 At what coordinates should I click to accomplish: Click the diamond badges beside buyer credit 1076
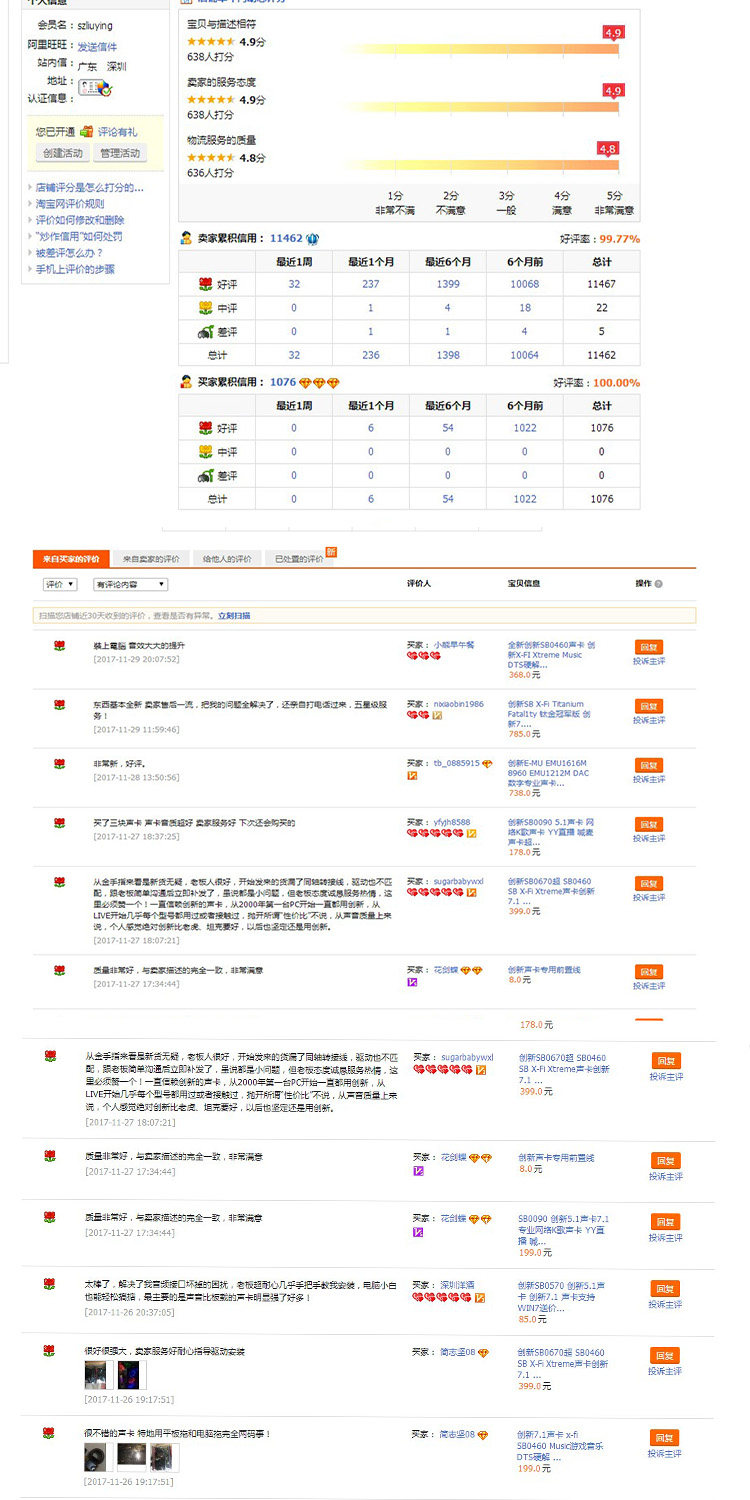tap(320, 382)
